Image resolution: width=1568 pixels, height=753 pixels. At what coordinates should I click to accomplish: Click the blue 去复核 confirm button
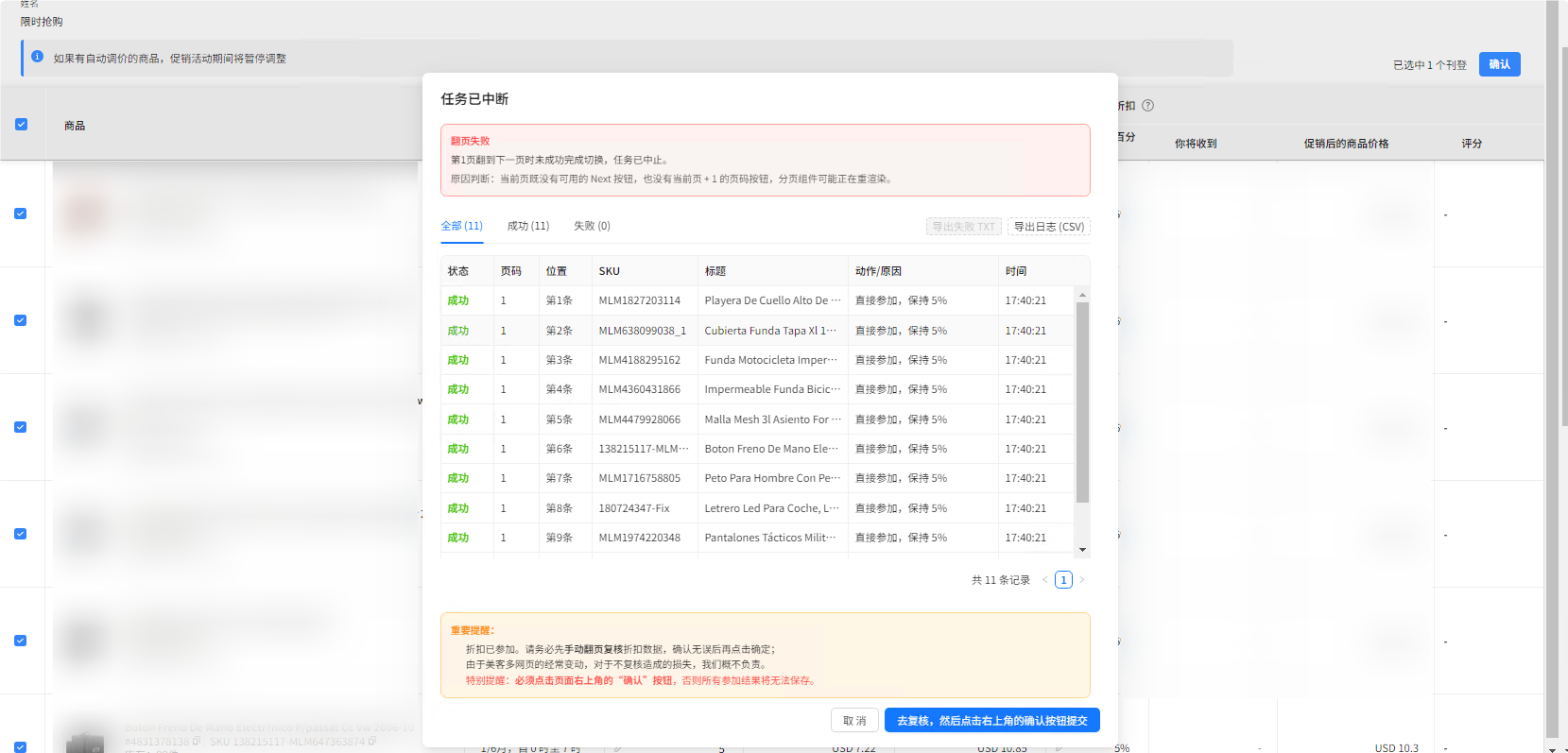[x=992, y=720]
